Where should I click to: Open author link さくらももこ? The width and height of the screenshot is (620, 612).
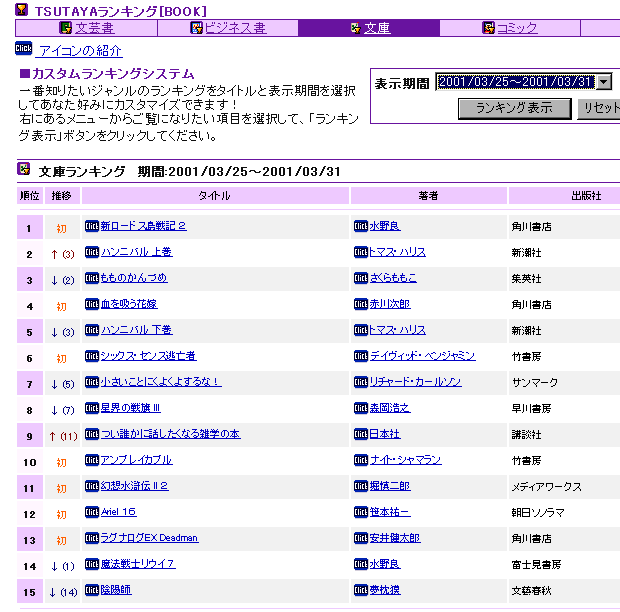pos(393,278)
